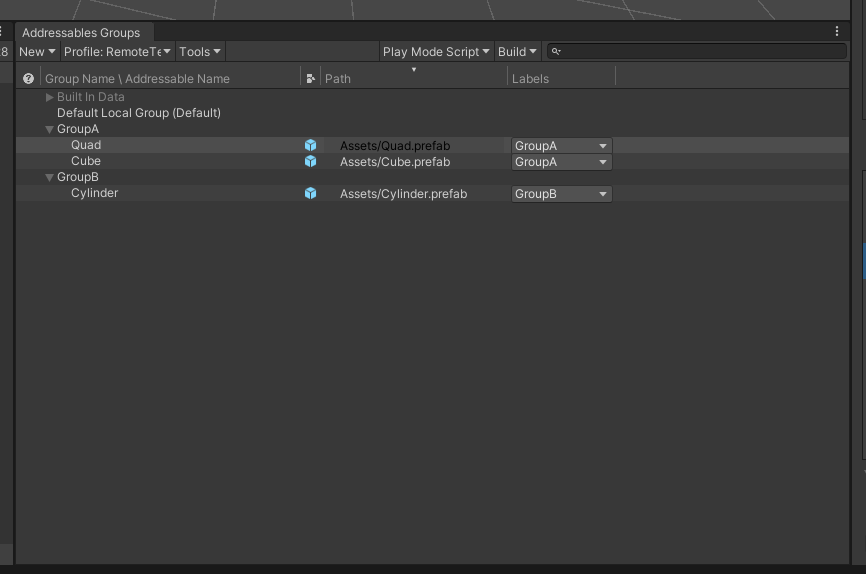This screenshot has width=866, height=574.
Task: Open the Tools dropdown menu
Action: tap(200, 51)
